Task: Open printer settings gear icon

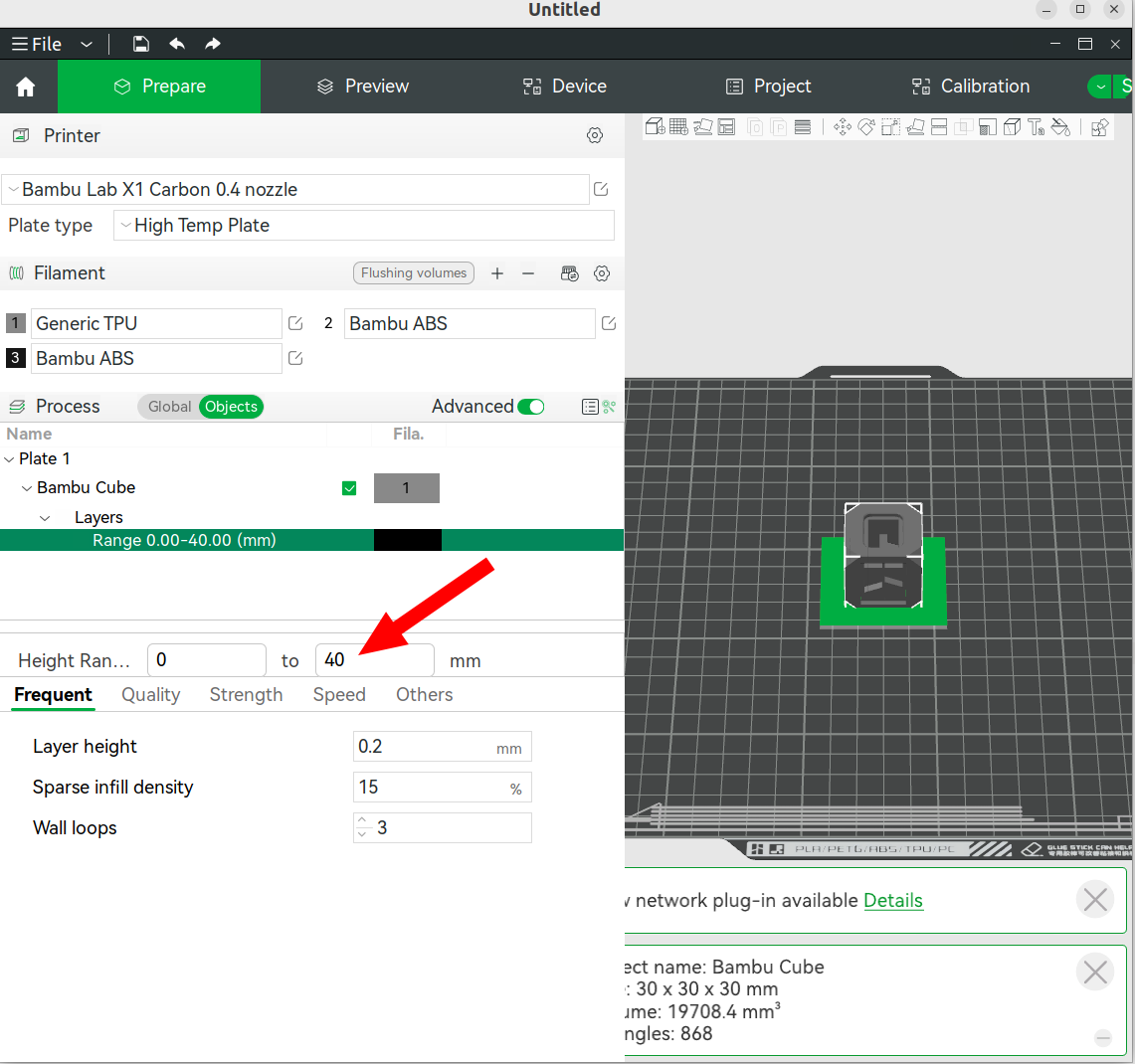Action: (x=594, y=135)
